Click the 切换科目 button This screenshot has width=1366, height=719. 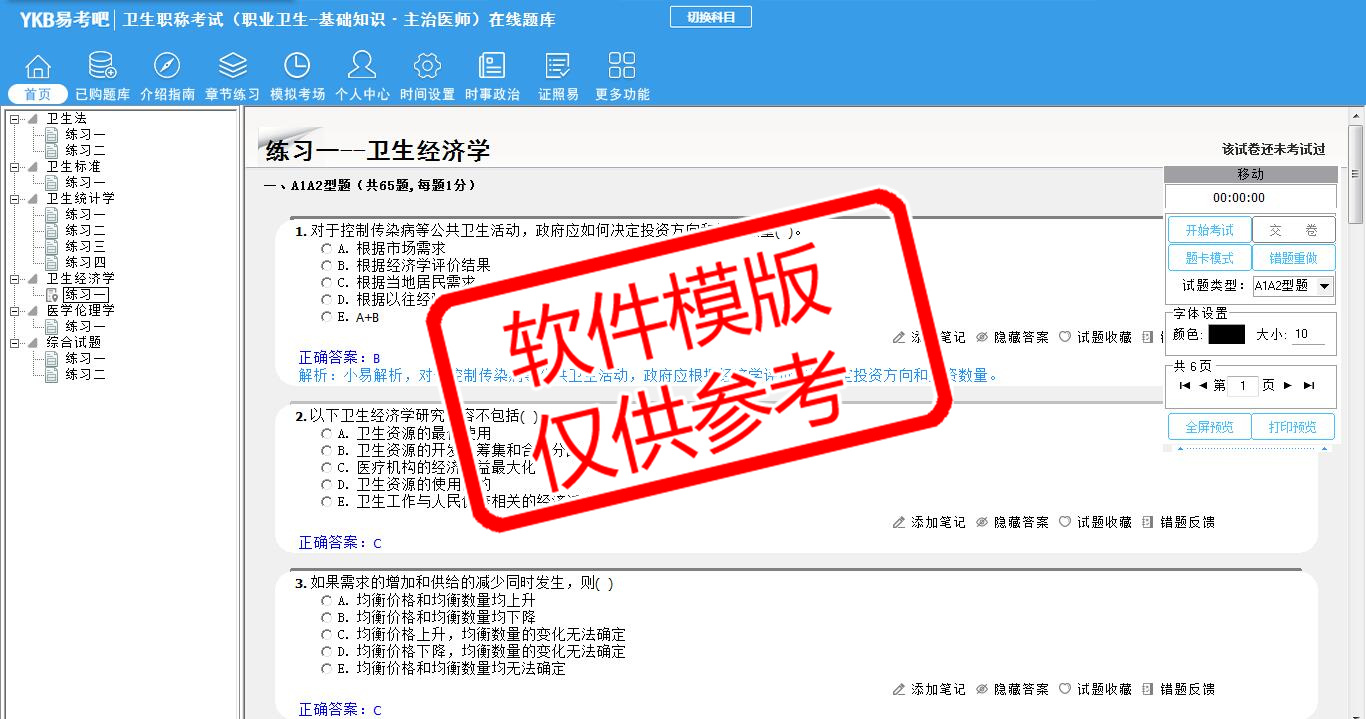[x=710, y=17]
